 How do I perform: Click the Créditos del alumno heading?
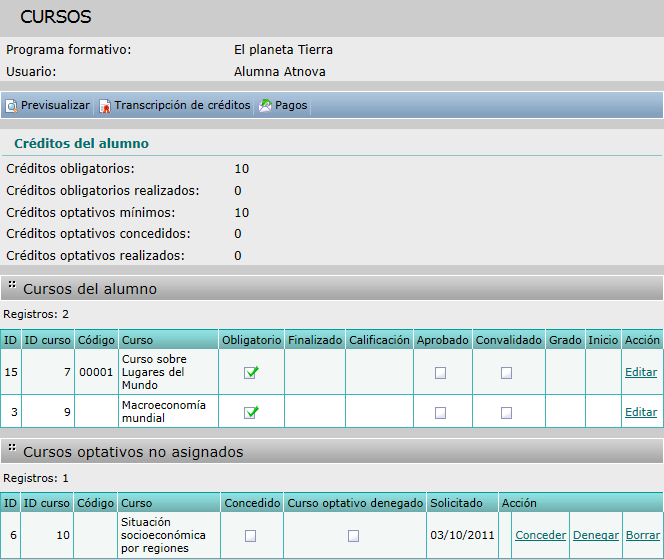click(x=82, y=144)
